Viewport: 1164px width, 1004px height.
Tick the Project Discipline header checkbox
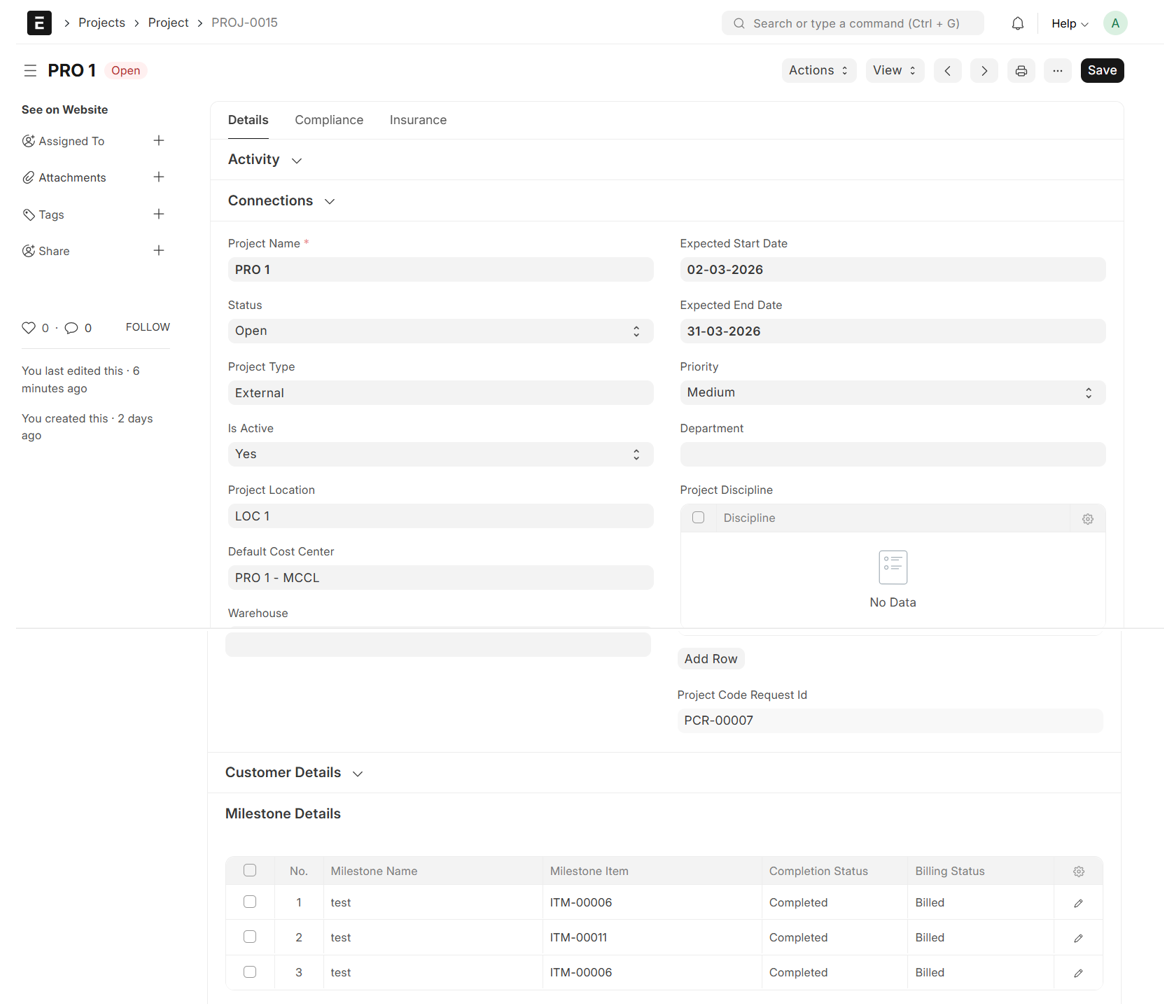coord(698,518)
